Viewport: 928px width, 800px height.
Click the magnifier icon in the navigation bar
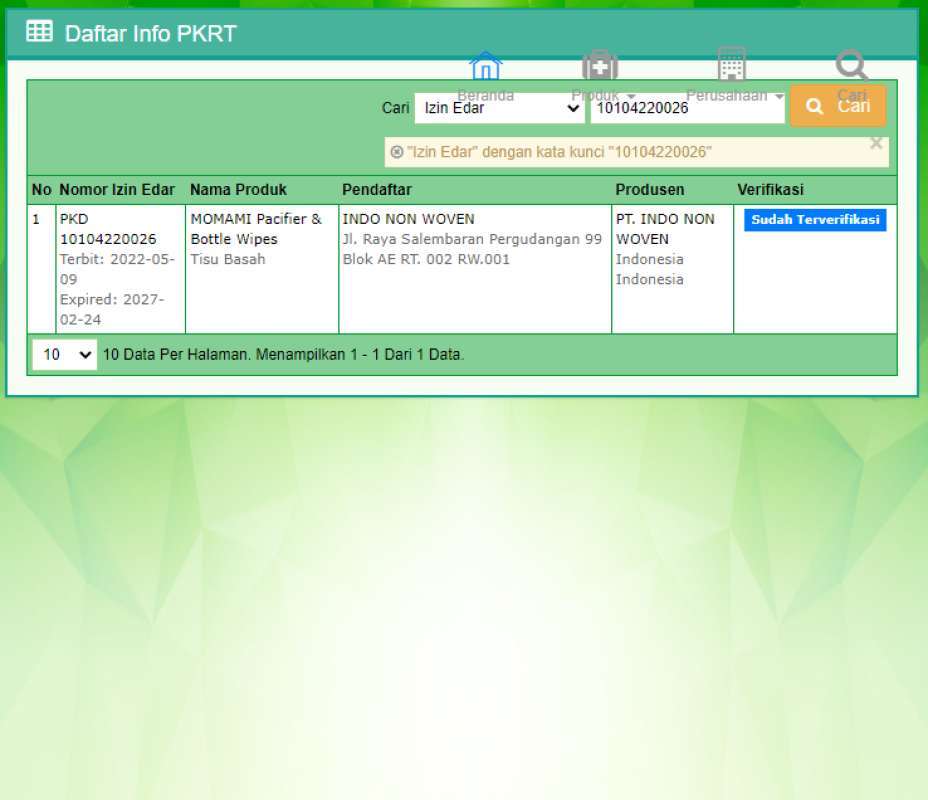(x=851, y=66)
